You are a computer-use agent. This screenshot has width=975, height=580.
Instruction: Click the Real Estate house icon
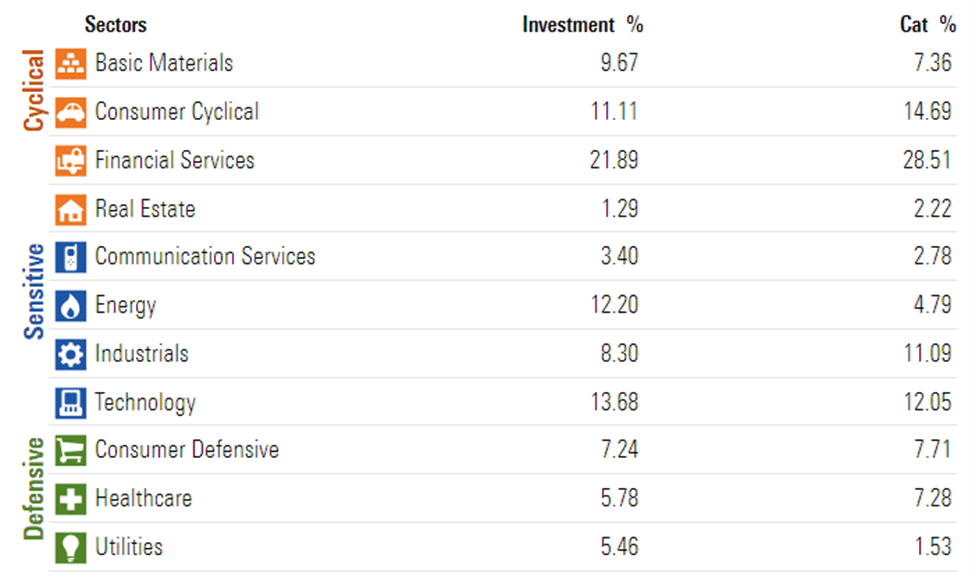pyautogui.click(x=70, y=209)
